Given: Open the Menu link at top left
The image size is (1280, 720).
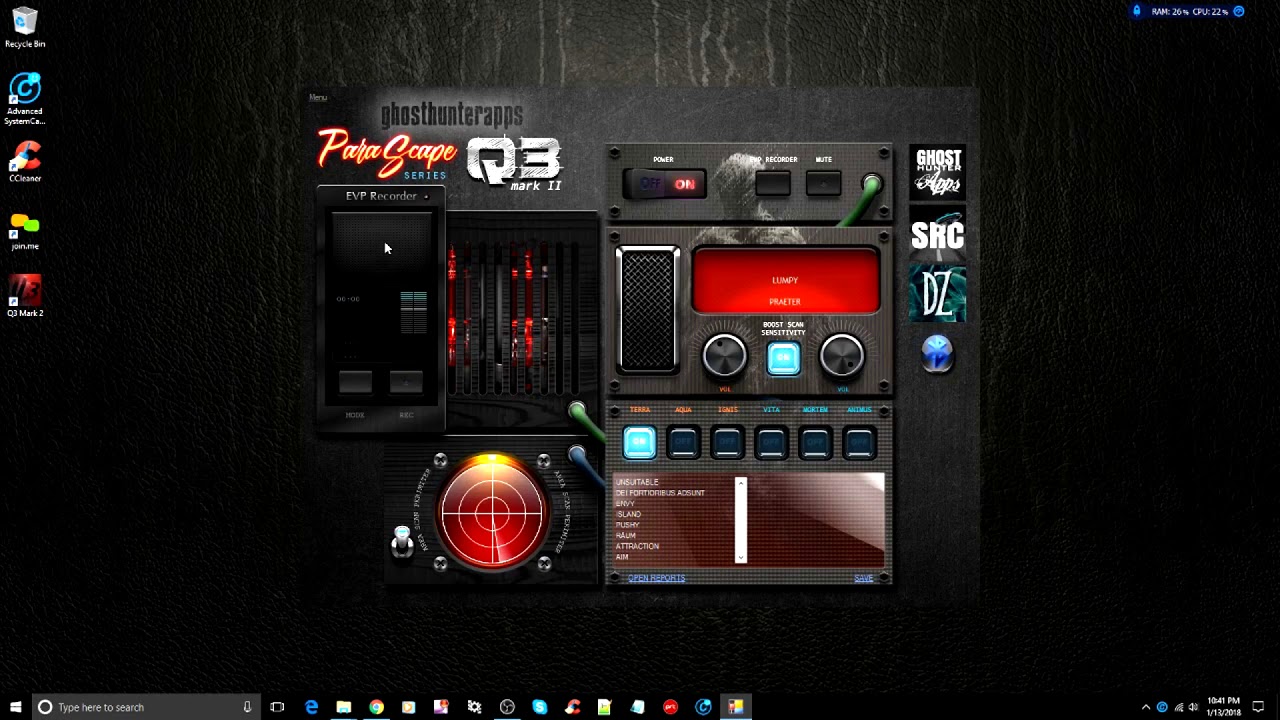Looking at the screenshot, I should [x=318, y=97].
